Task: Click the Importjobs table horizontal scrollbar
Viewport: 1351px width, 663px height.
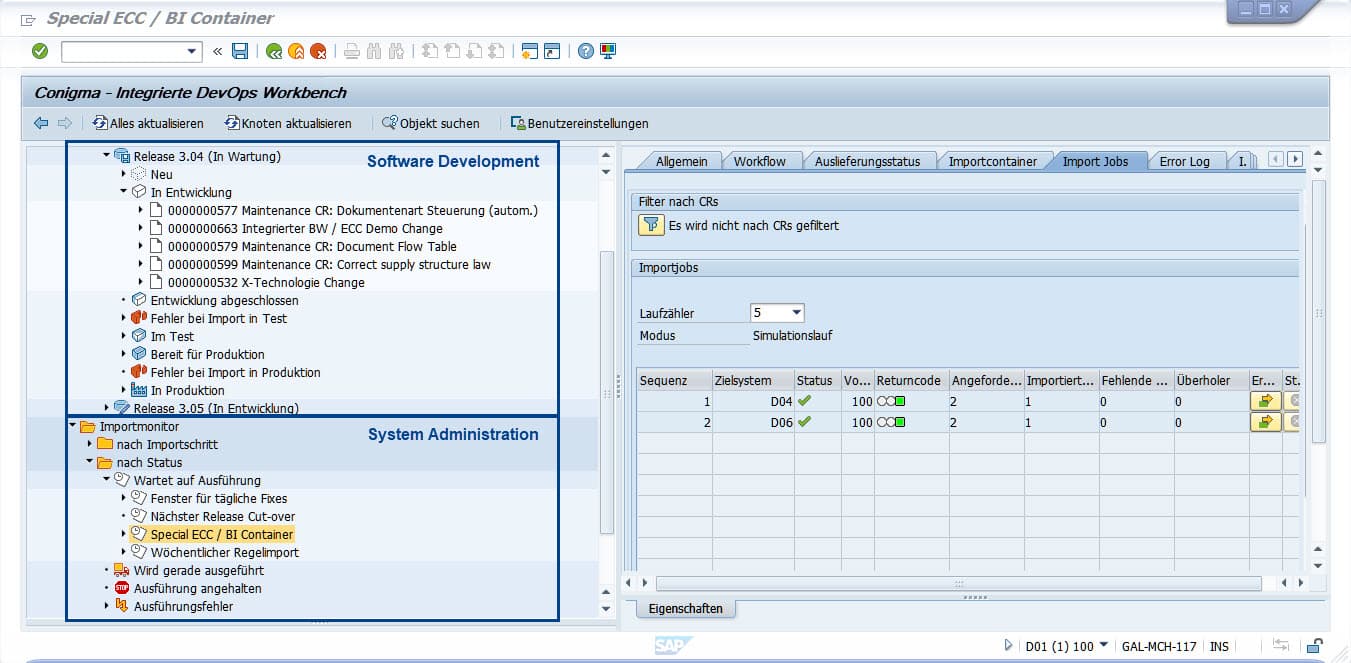Action: click(x=958, y=583)
